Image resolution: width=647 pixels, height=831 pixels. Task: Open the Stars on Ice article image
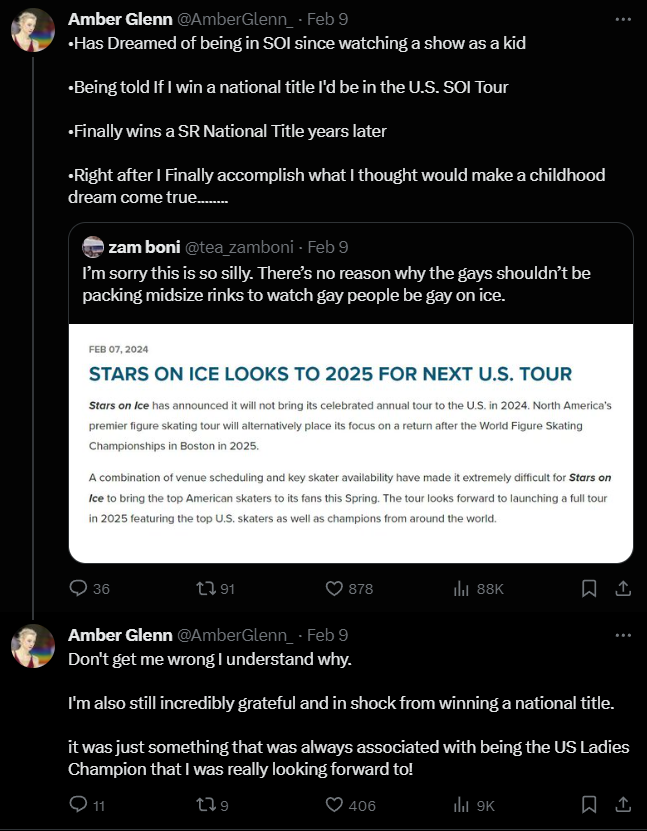pos(350,443)
